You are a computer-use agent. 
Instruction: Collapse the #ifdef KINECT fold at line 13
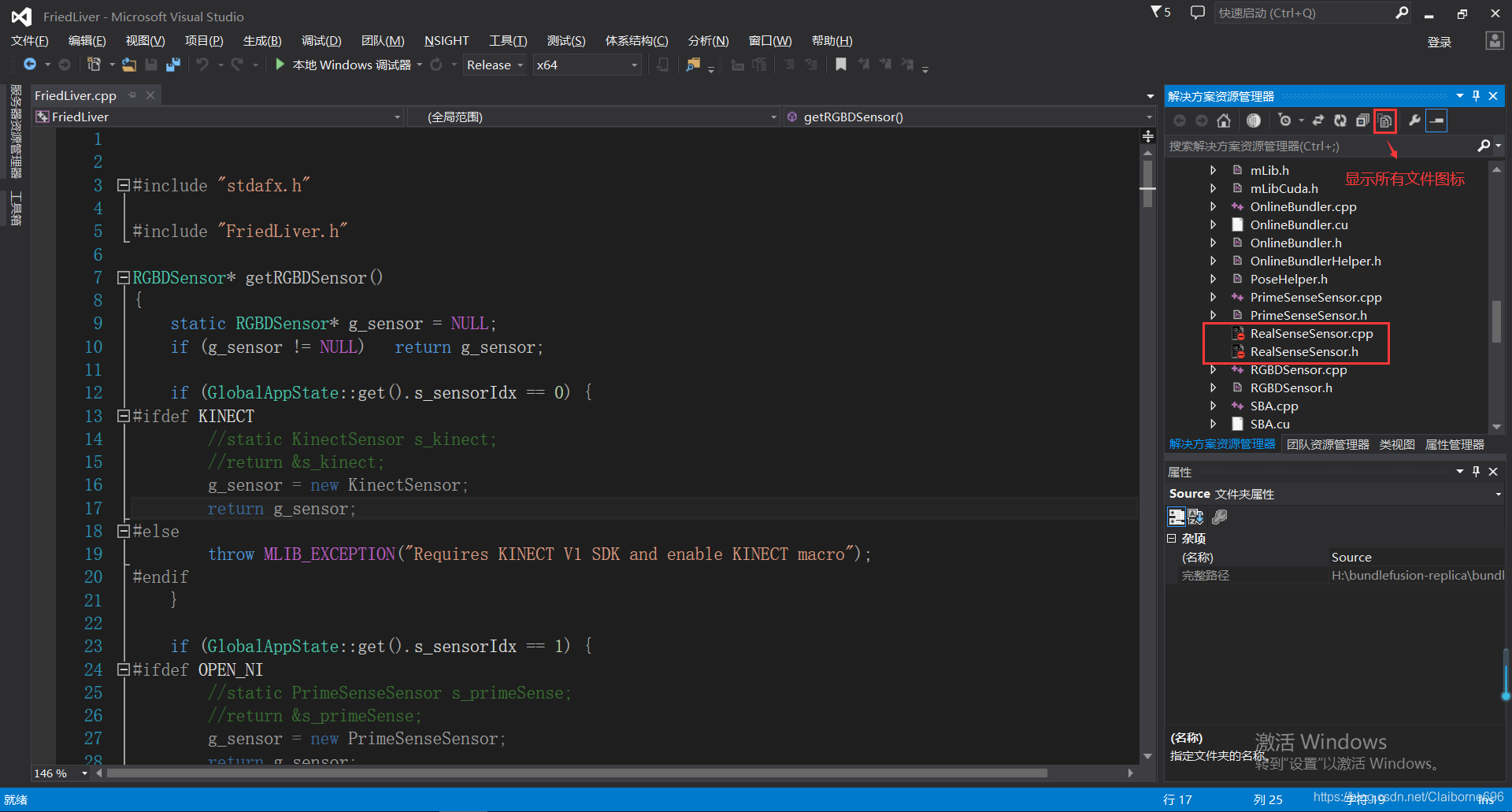[x=123, y=416]
